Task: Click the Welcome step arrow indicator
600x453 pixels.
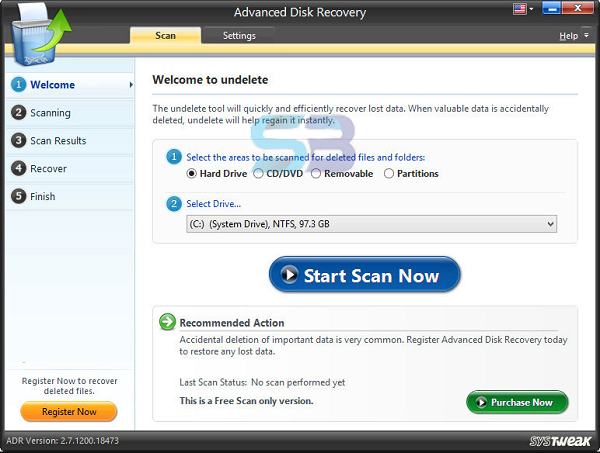Action: tap(131, 85)
